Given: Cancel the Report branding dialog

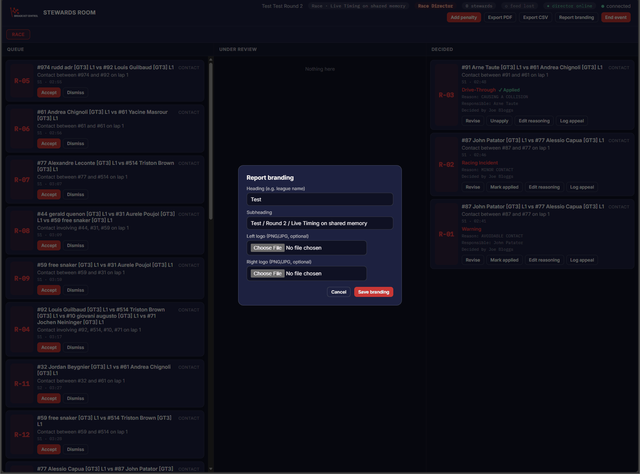Looking at the screenshot, I should coord(338,292).
